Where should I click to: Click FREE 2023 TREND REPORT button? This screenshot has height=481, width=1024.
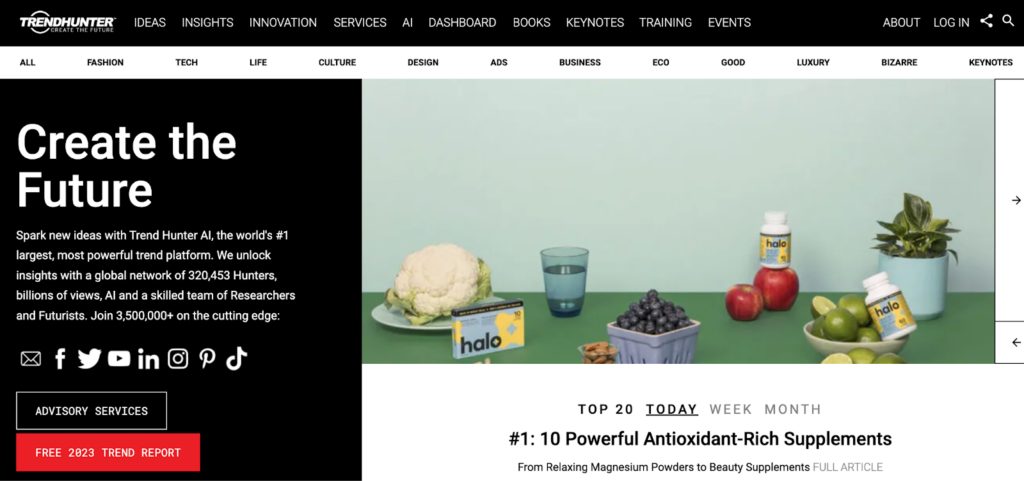[x=108, y=452]
